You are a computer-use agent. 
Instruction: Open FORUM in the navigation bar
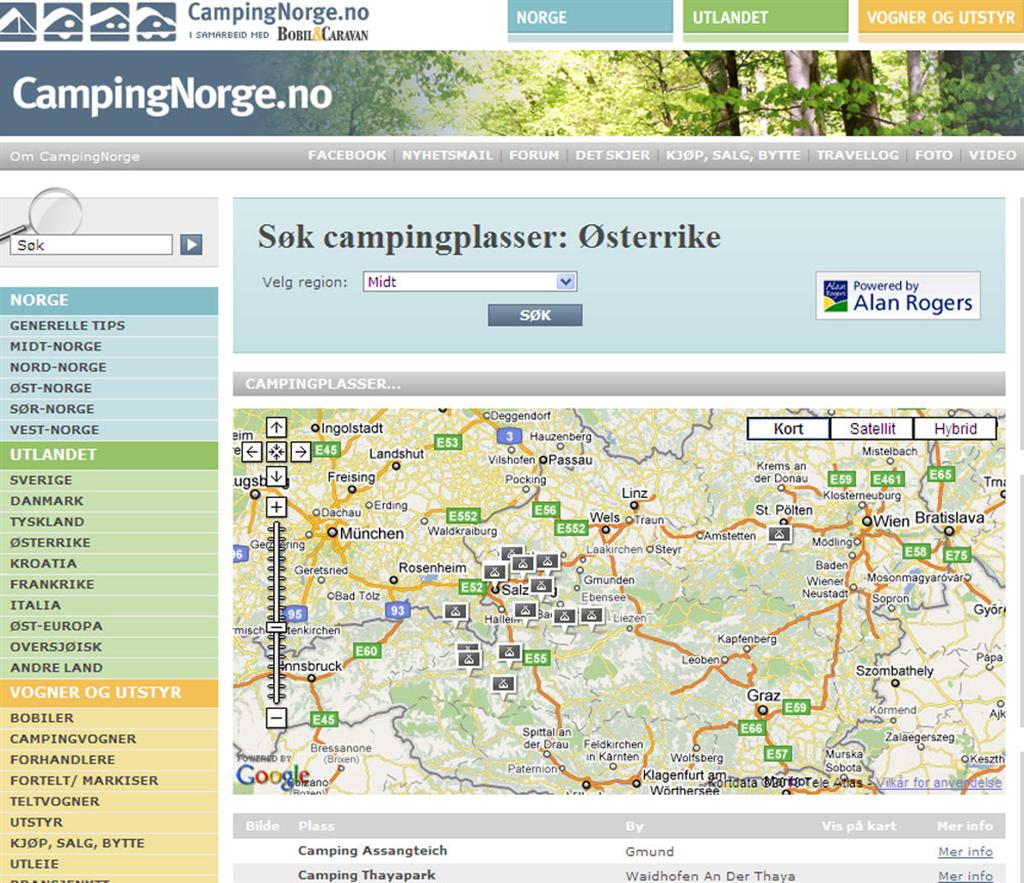point(534,156)
